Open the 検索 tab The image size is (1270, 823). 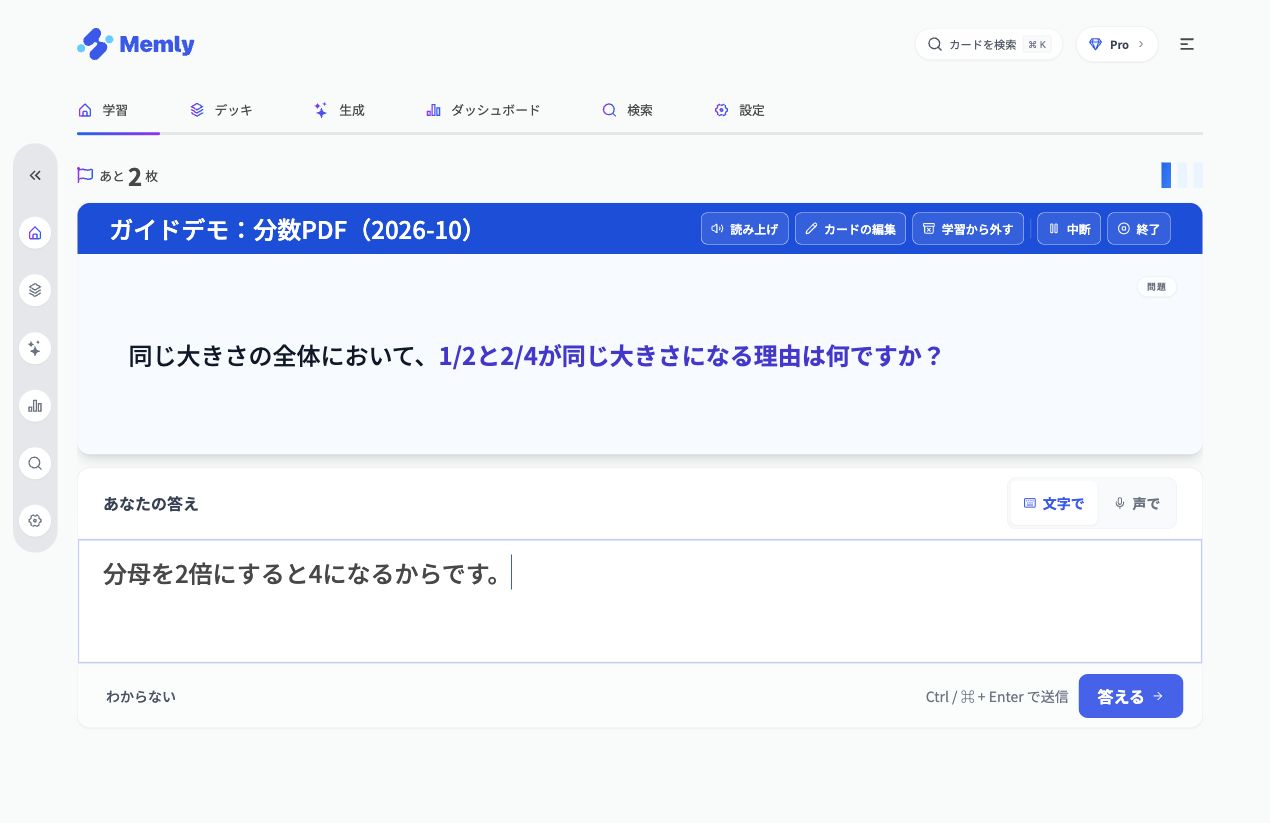tap(627, 110)
